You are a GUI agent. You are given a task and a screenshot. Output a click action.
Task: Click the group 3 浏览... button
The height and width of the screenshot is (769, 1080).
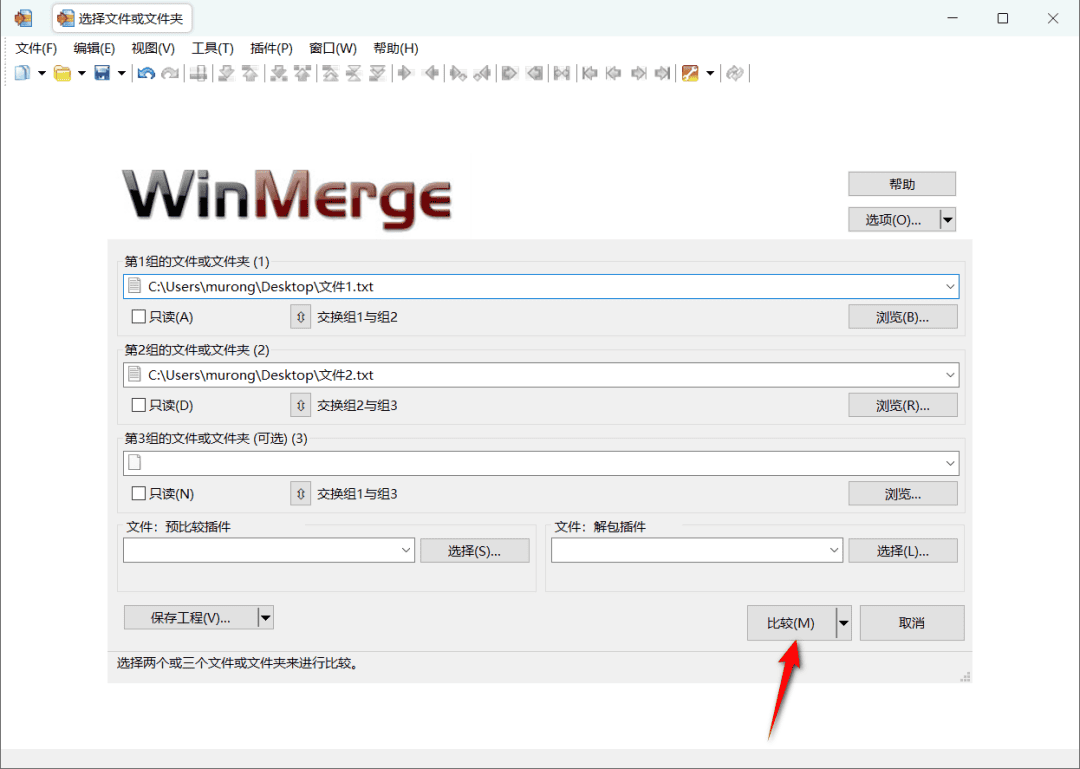903,493
